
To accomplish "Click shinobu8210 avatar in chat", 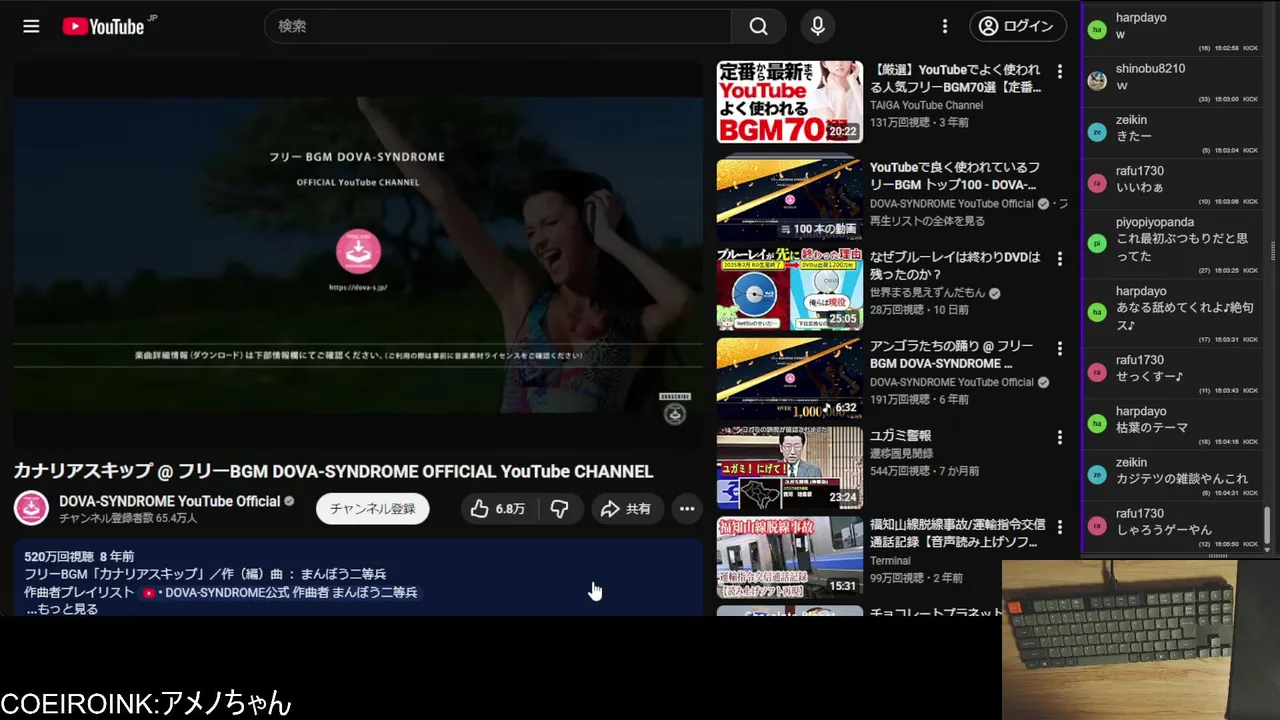I will pos(1097,81).
